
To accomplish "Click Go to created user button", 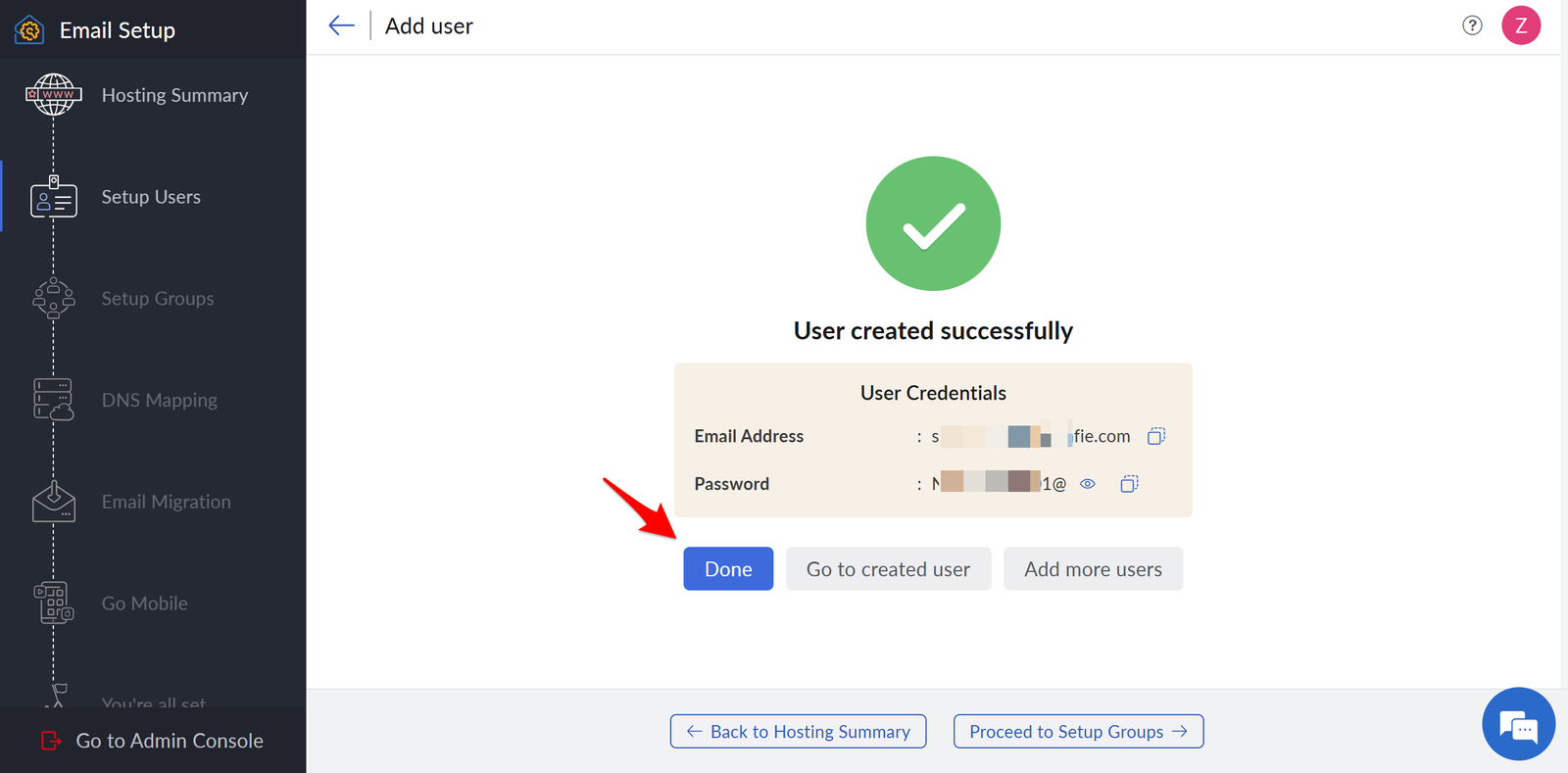I will pos(888,569).
